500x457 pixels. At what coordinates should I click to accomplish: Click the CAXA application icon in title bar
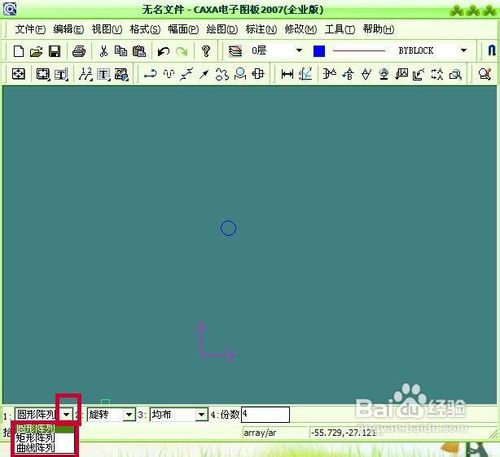click(x=10, y=9)
